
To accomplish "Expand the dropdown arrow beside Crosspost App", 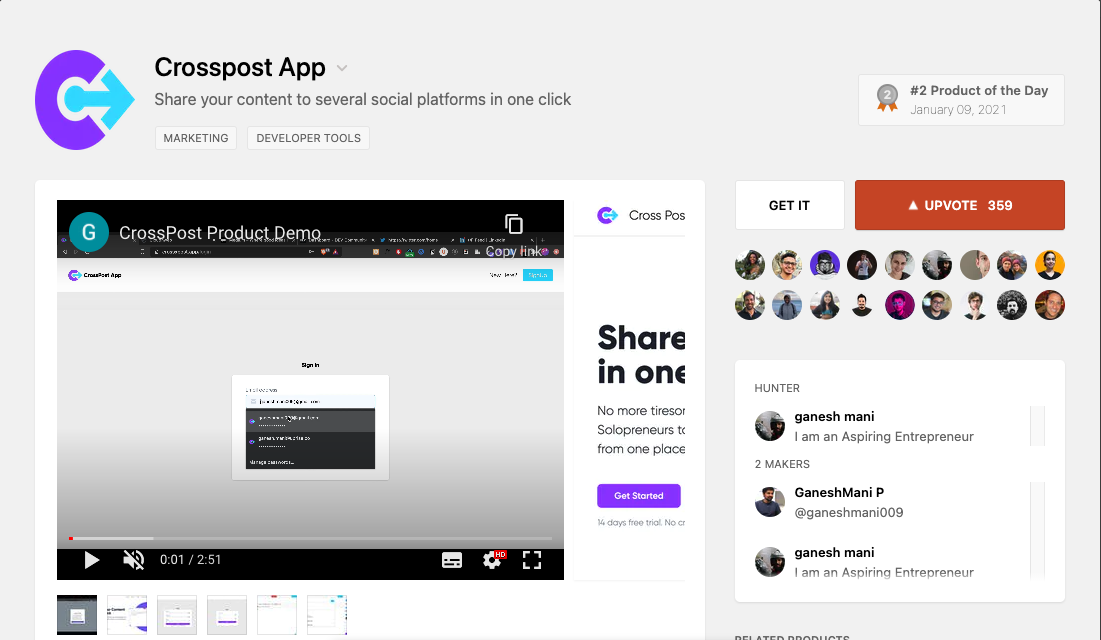I will click(x=342, y=69).
